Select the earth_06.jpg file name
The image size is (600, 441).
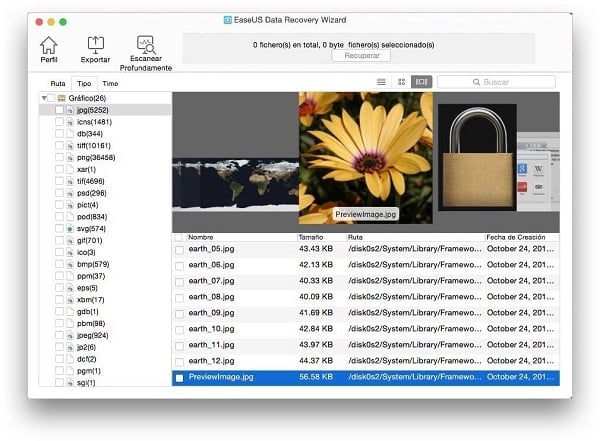click(211, 265)
